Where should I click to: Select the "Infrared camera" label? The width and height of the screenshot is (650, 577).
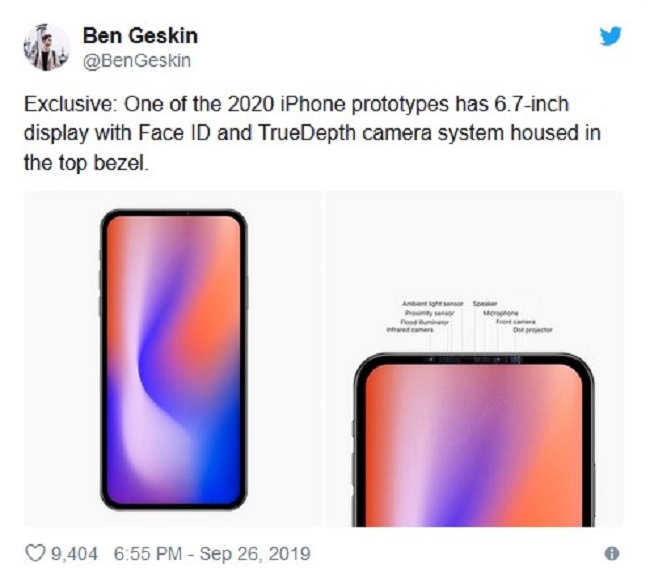click(x=409, y=330)
